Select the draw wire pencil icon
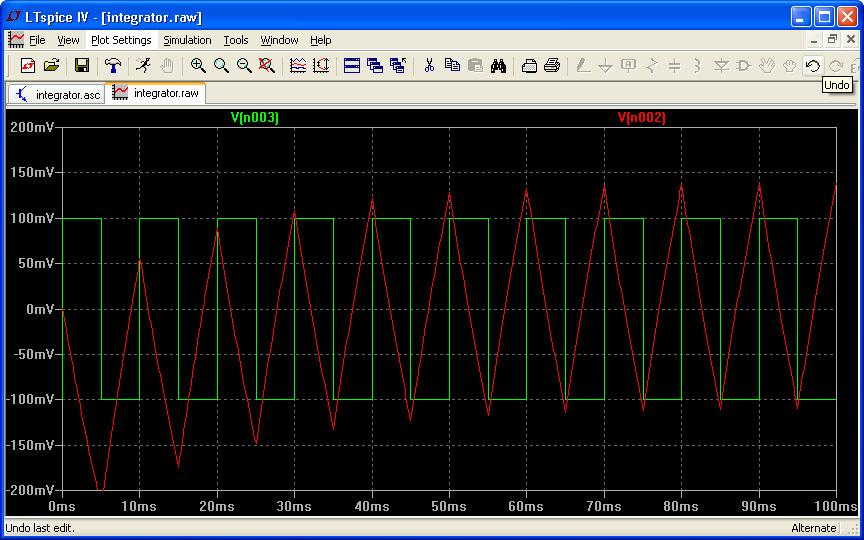The height and width of the screenshot is (540, 864). pos(582,66)
